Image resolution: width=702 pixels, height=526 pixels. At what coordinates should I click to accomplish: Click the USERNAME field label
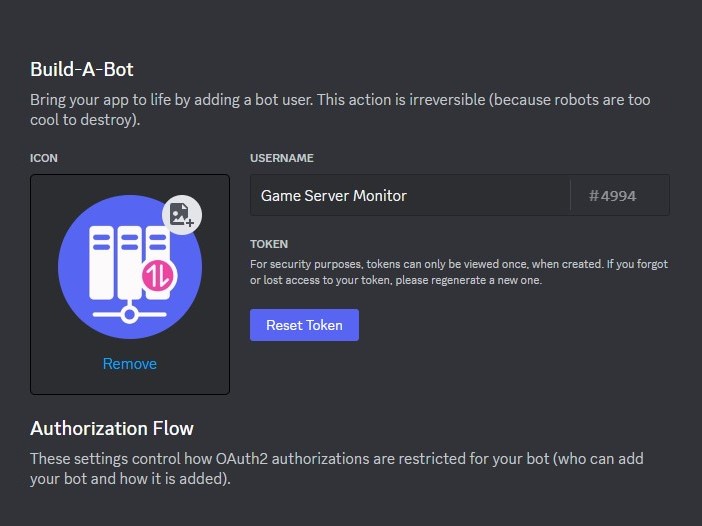click(281, 158)
